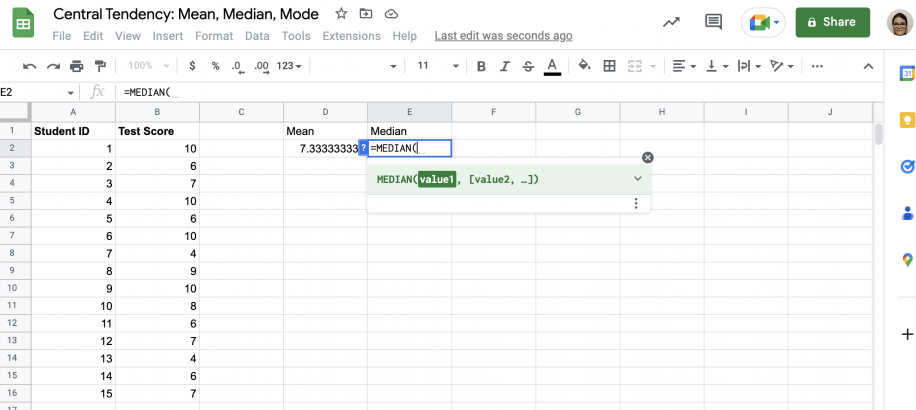
Task: Open the Insert menu
Action: tap(168, 36)
